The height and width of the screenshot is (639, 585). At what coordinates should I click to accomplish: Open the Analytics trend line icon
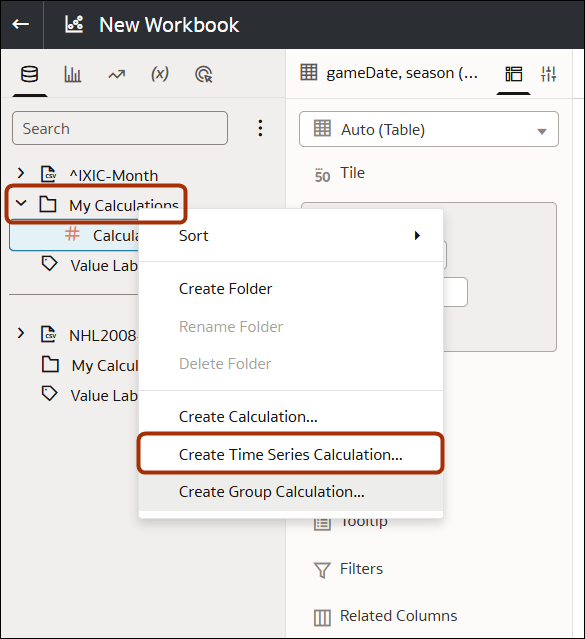click(117, 75)
